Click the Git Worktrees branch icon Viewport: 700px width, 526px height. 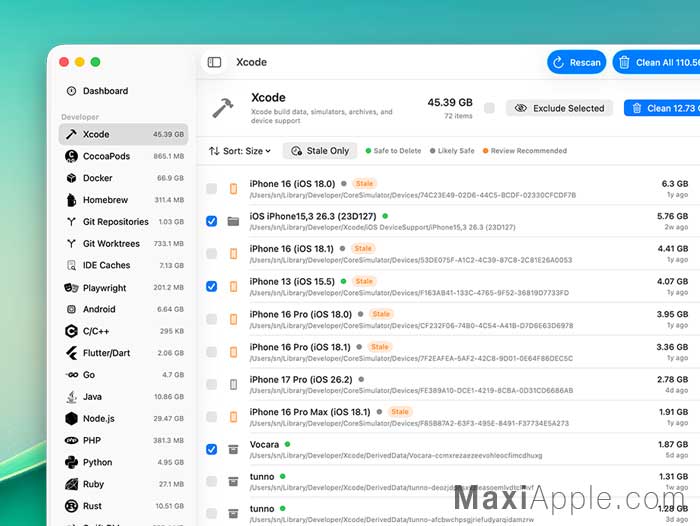[x=71, y=244]
